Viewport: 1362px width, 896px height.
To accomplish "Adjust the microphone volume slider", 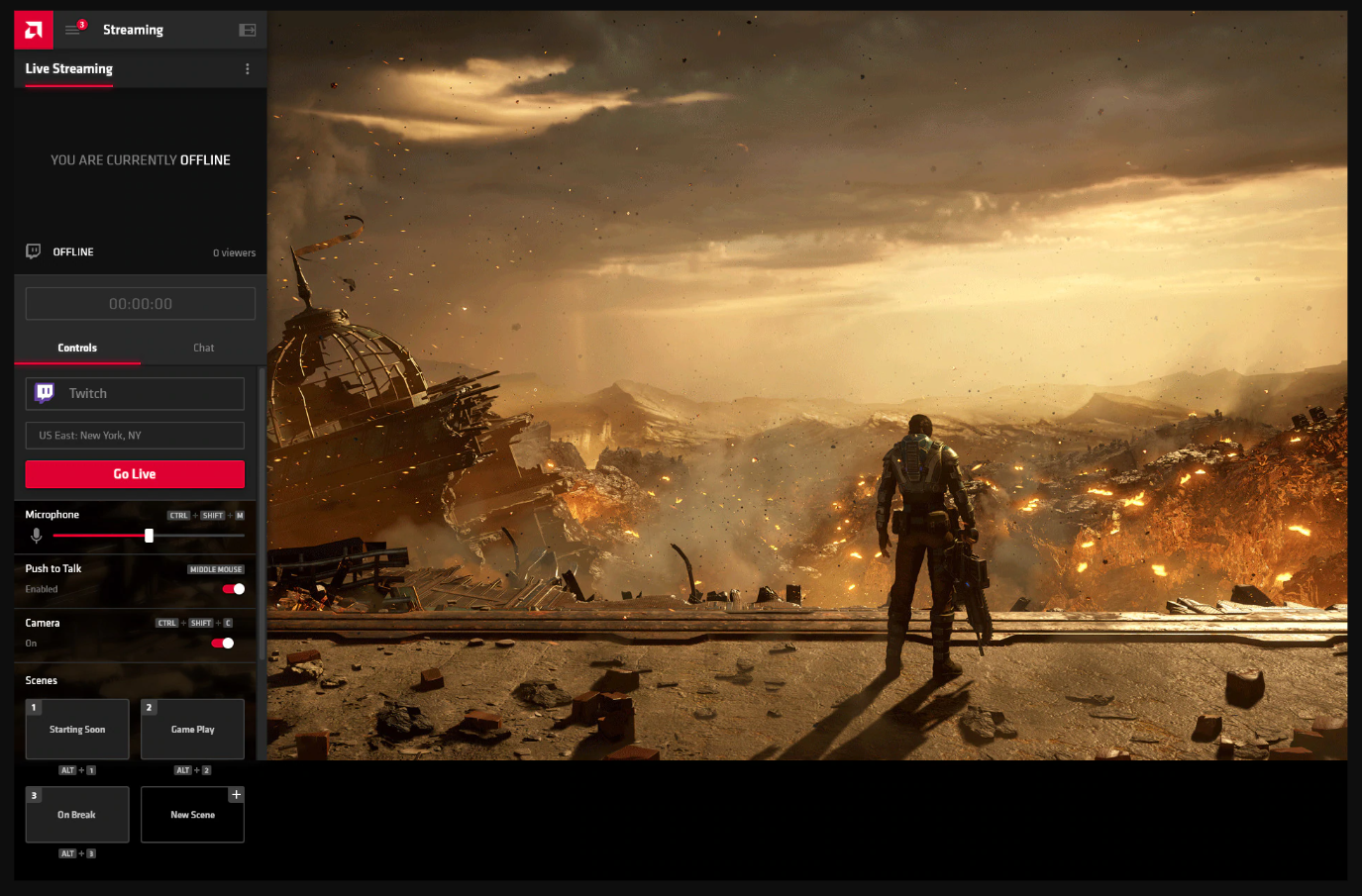I will click(x=149, y=535).
